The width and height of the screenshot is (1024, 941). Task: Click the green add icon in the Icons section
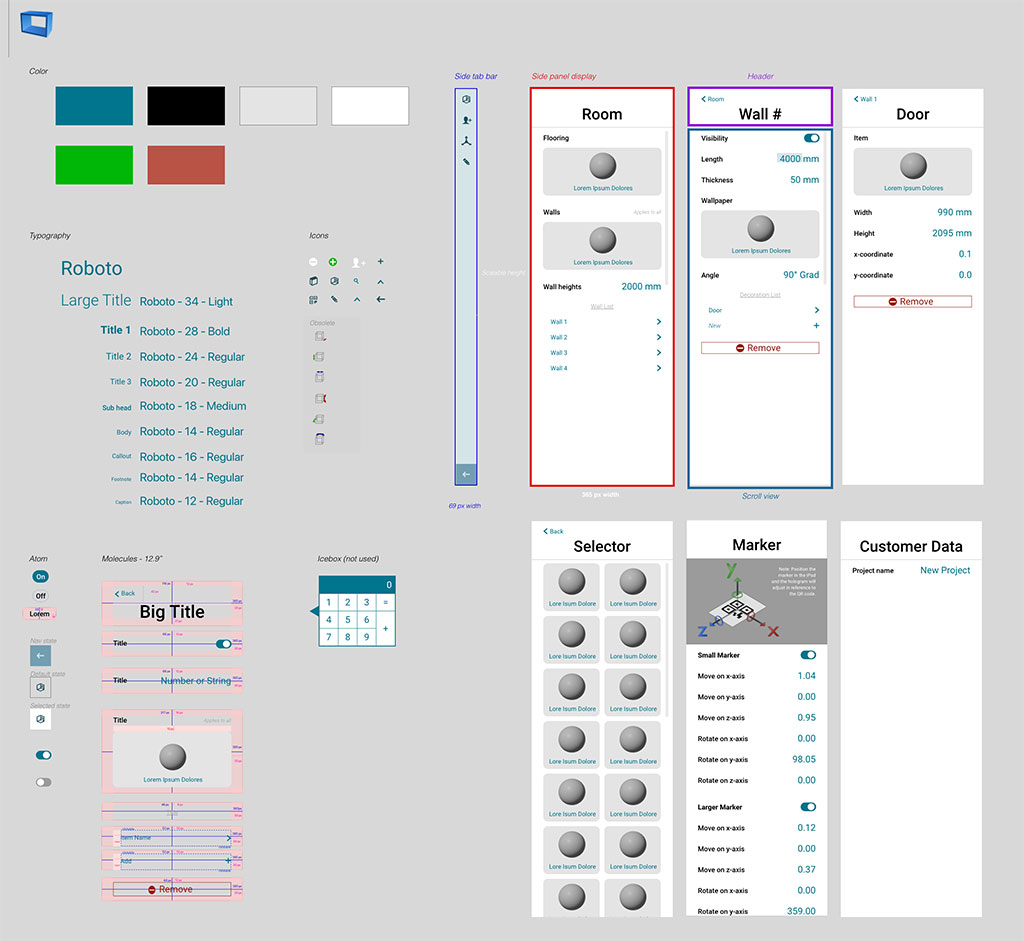point(333,262)
